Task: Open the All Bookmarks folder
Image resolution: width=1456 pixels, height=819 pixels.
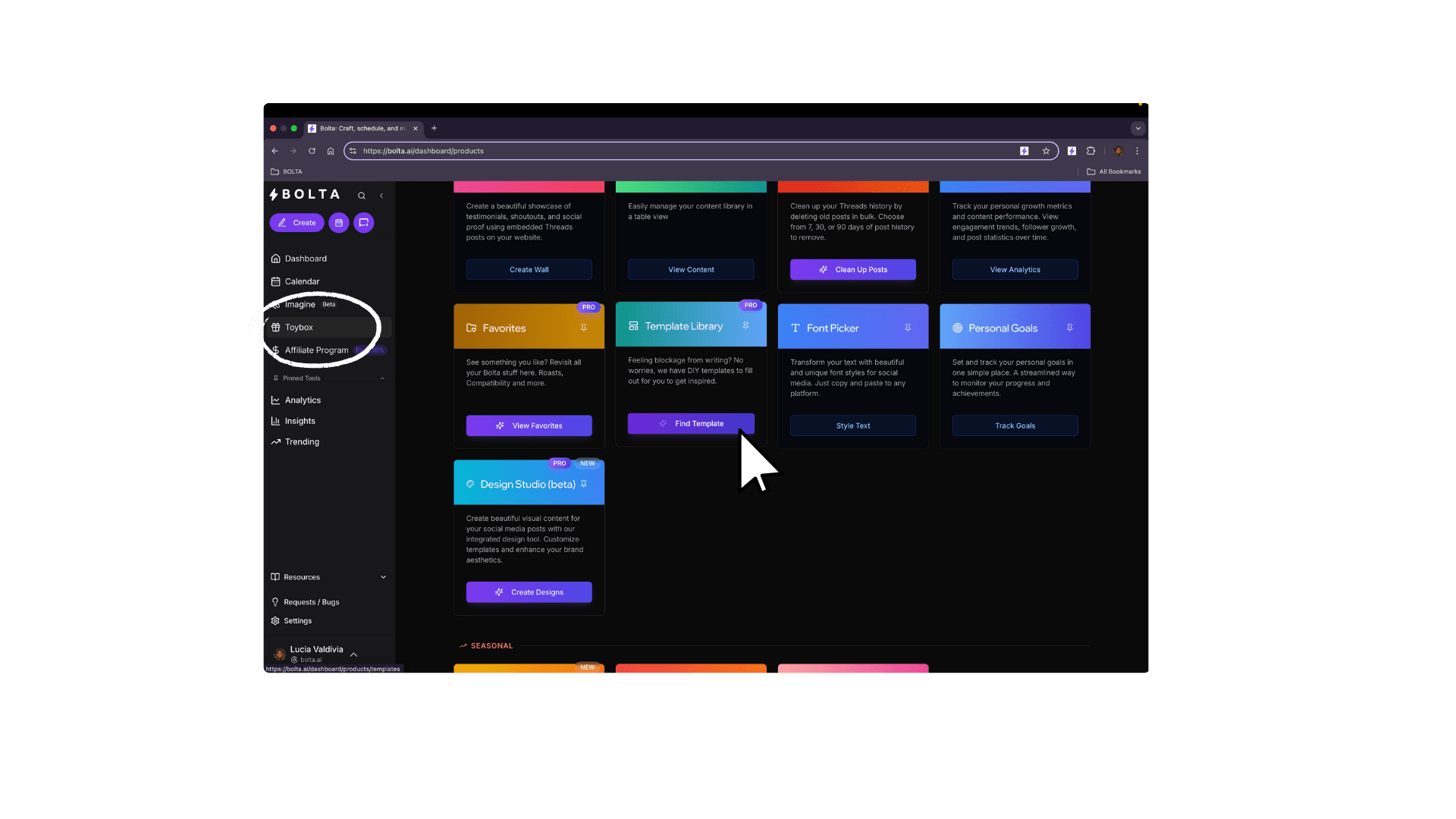Action: coord(1114,171)
